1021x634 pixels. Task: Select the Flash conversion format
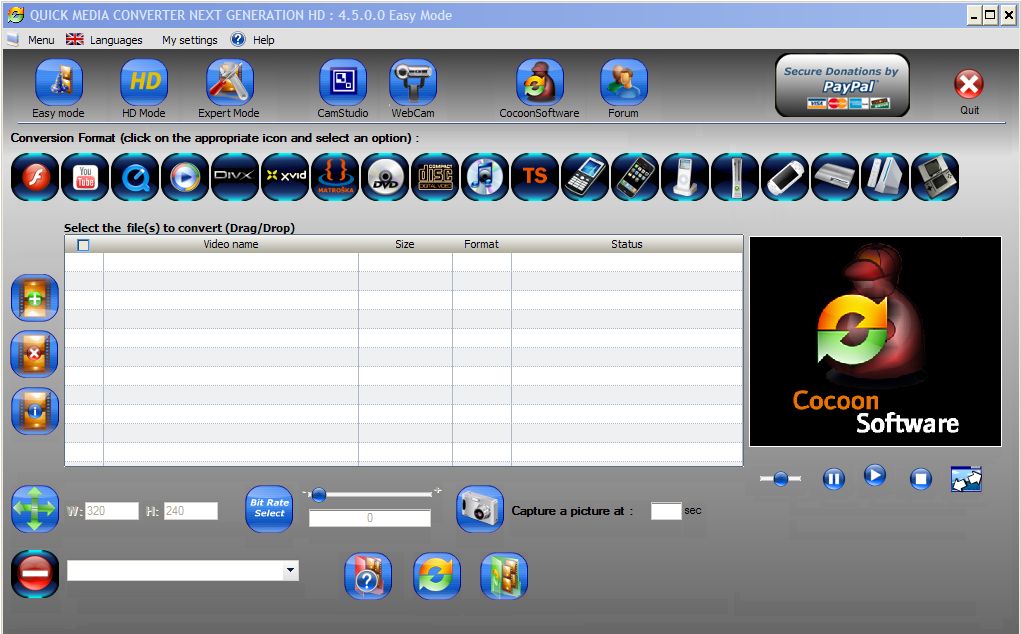[x=35, y=177]
